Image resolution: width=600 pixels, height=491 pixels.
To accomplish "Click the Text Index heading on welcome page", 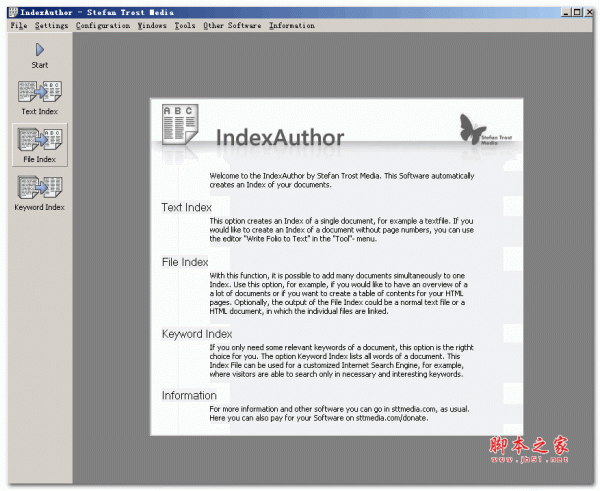I will pos(186,207).
